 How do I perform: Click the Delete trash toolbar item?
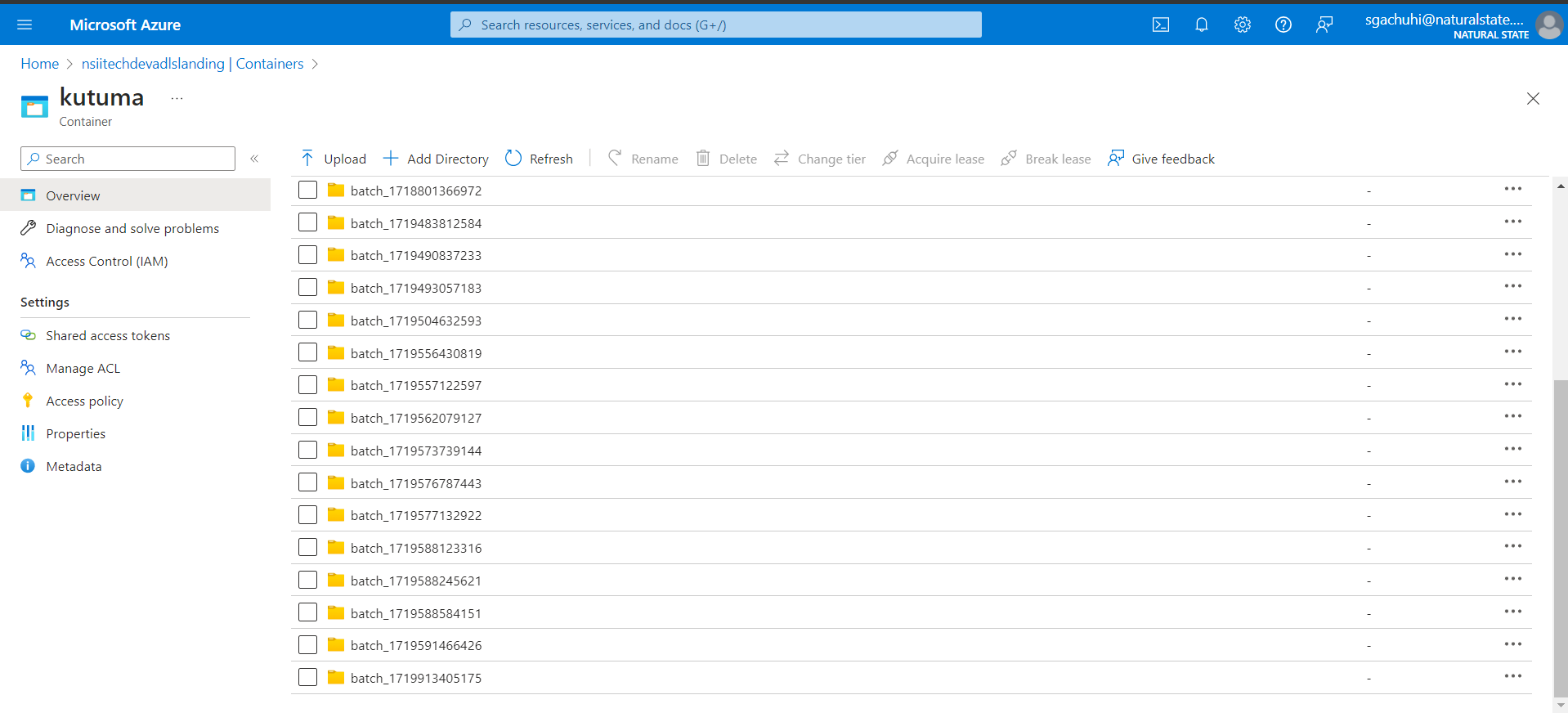tap(727, 159)
